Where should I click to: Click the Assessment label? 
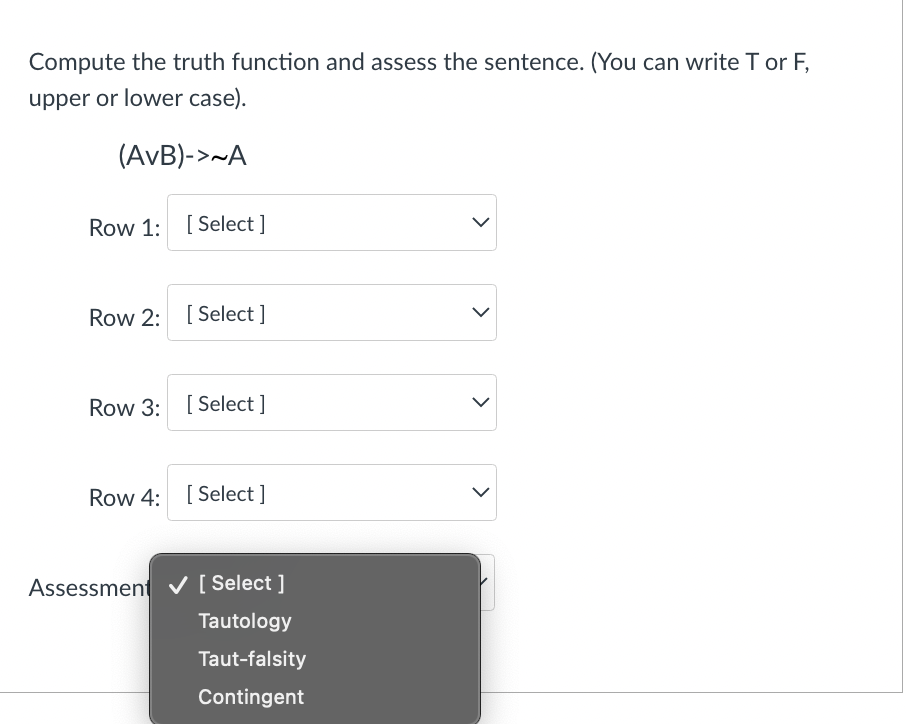[x=90, y=588]
